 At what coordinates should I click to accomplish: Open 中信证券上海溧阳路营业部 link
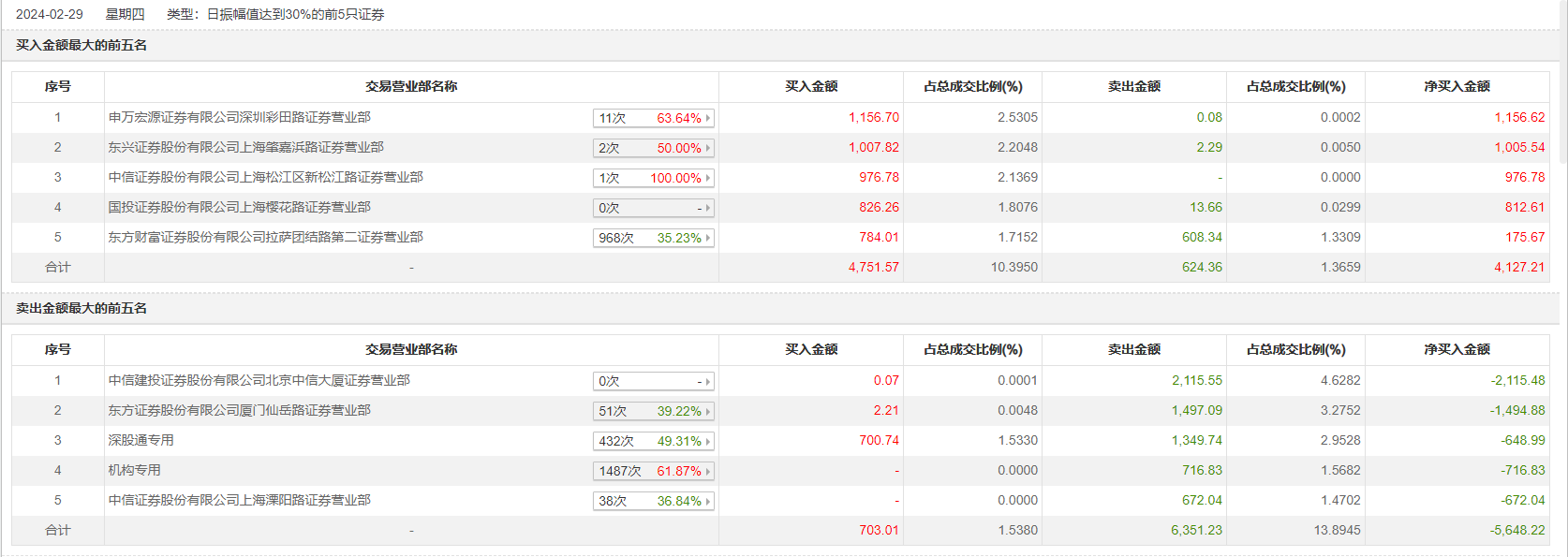click(239, 500)
